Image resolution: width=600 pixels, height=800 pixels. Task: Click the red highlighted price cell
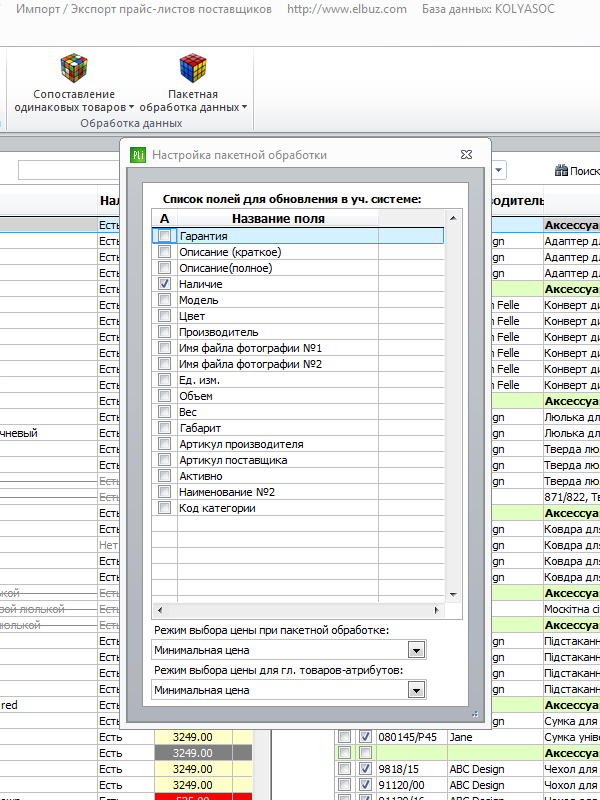click(x=193, y=797)
